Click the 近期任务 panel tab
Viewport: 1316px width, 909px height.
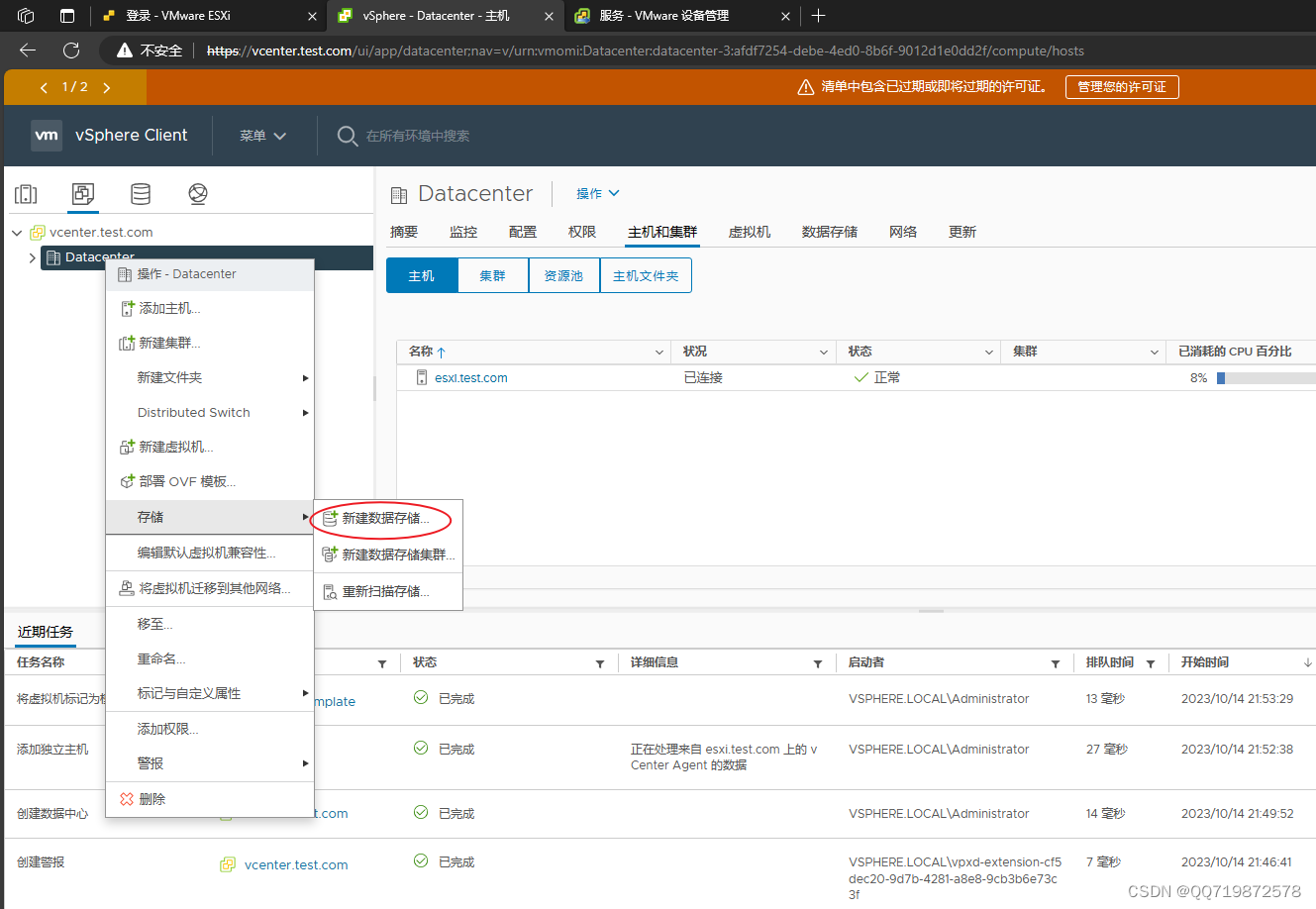pyautogui.click(x=46, y=632)
